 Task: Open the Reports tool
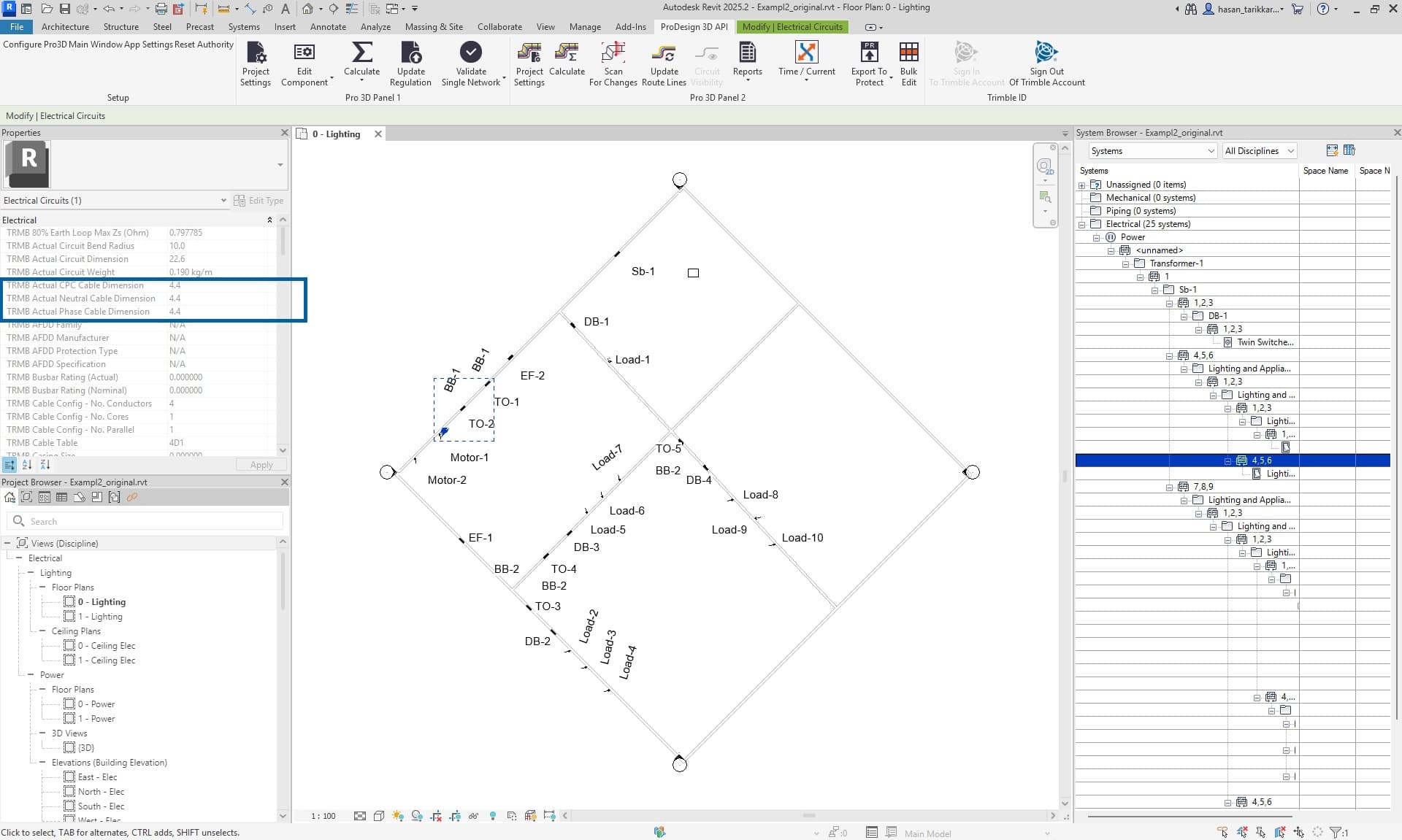point(747,53)
